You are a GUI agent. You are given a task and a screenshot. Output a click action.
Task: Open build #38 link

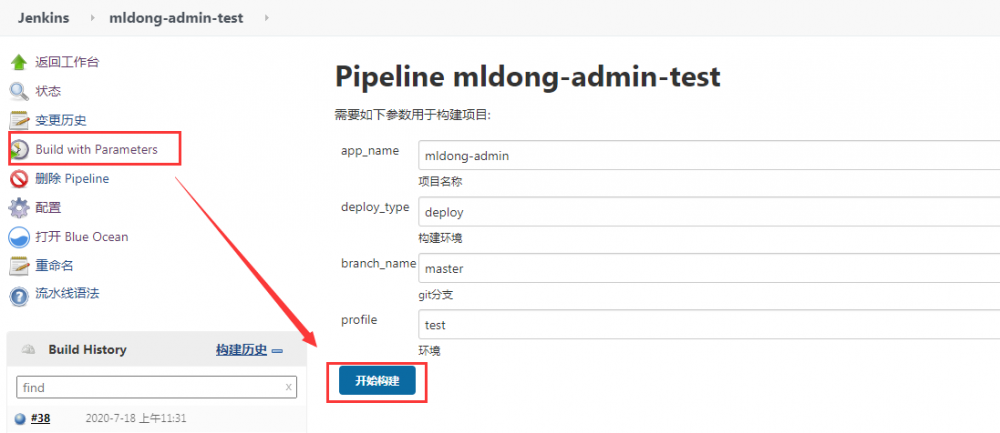pyautogui.click(x=40, y=419)
